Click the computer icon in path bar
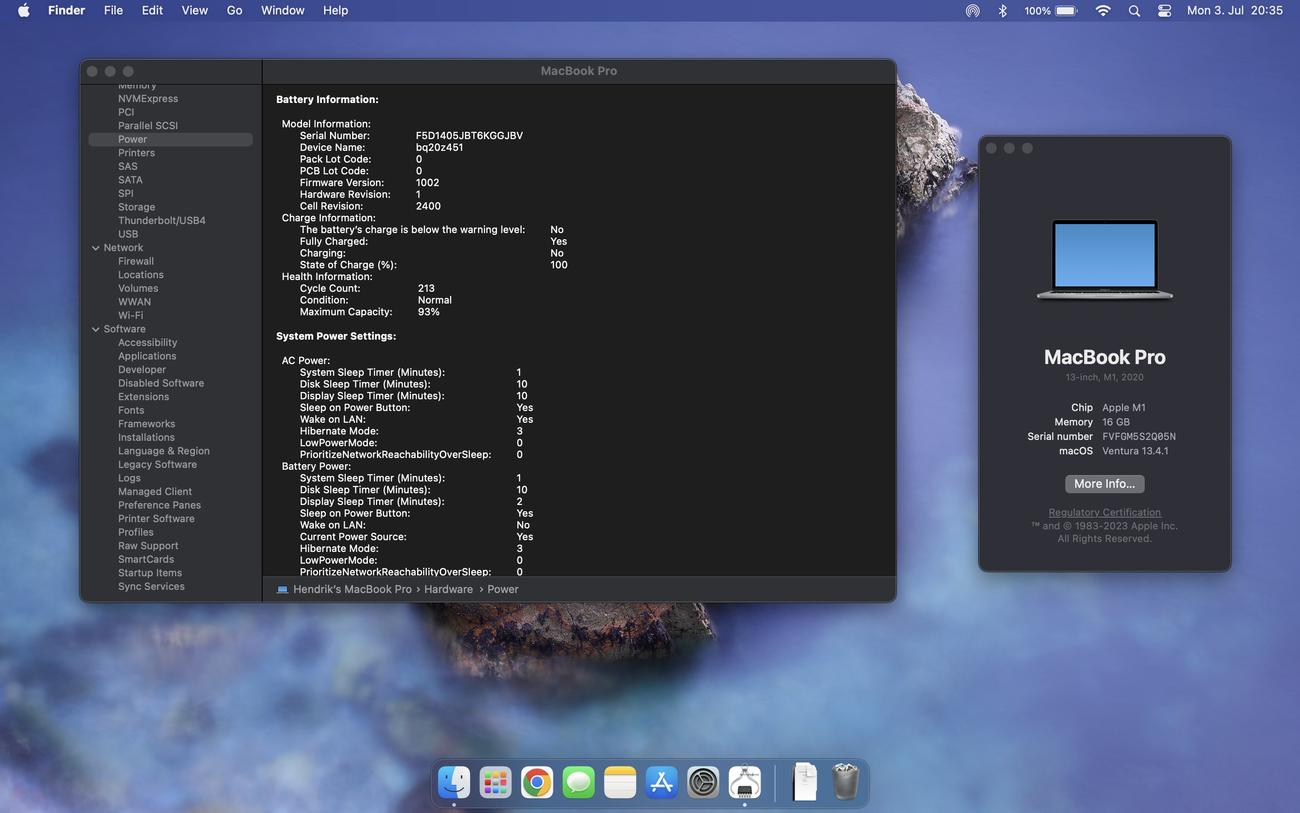 (x=282, y=590)
